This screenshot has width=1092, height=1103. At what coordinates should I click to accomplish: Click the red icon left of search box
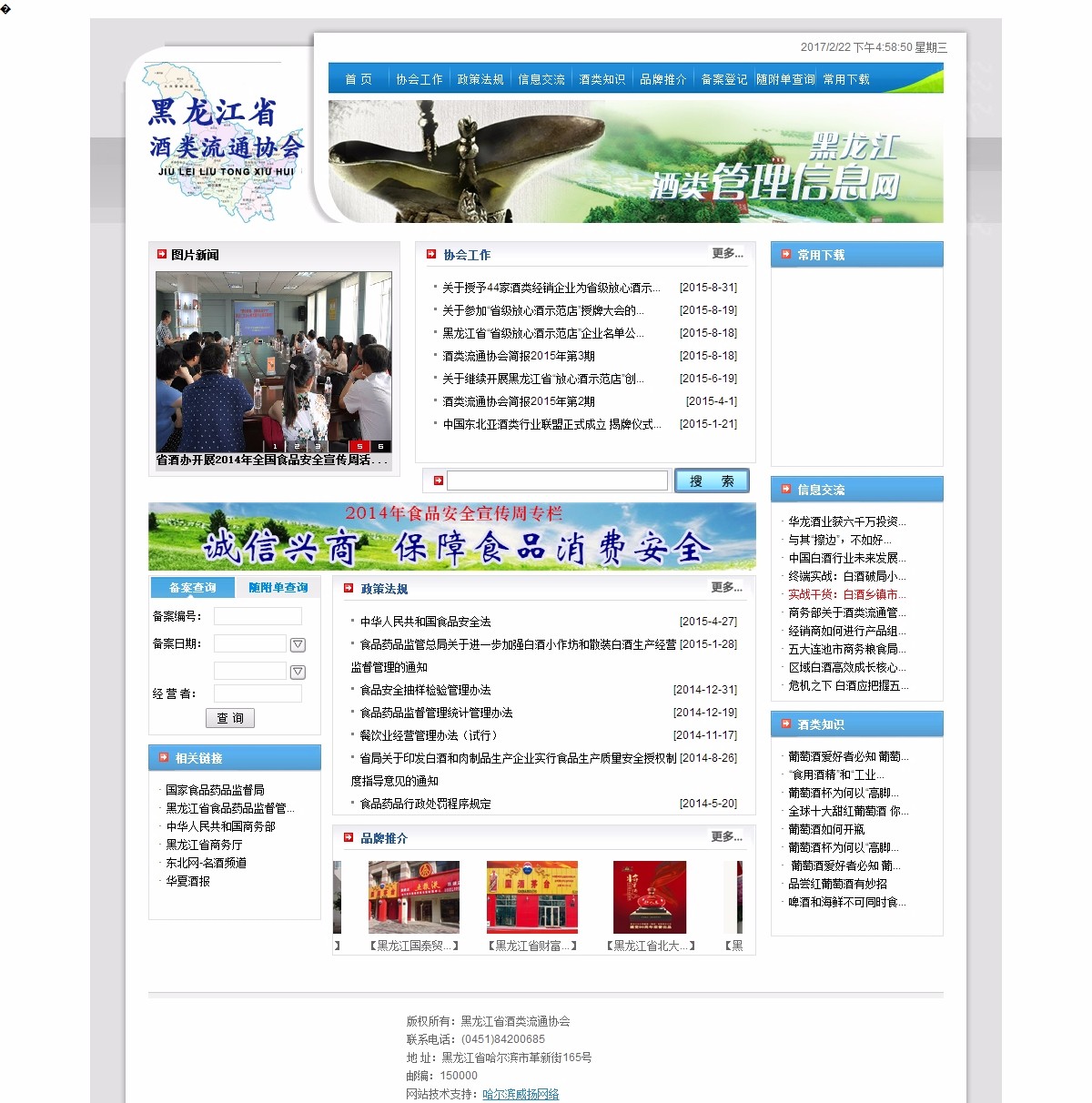(x=438, y=481)
